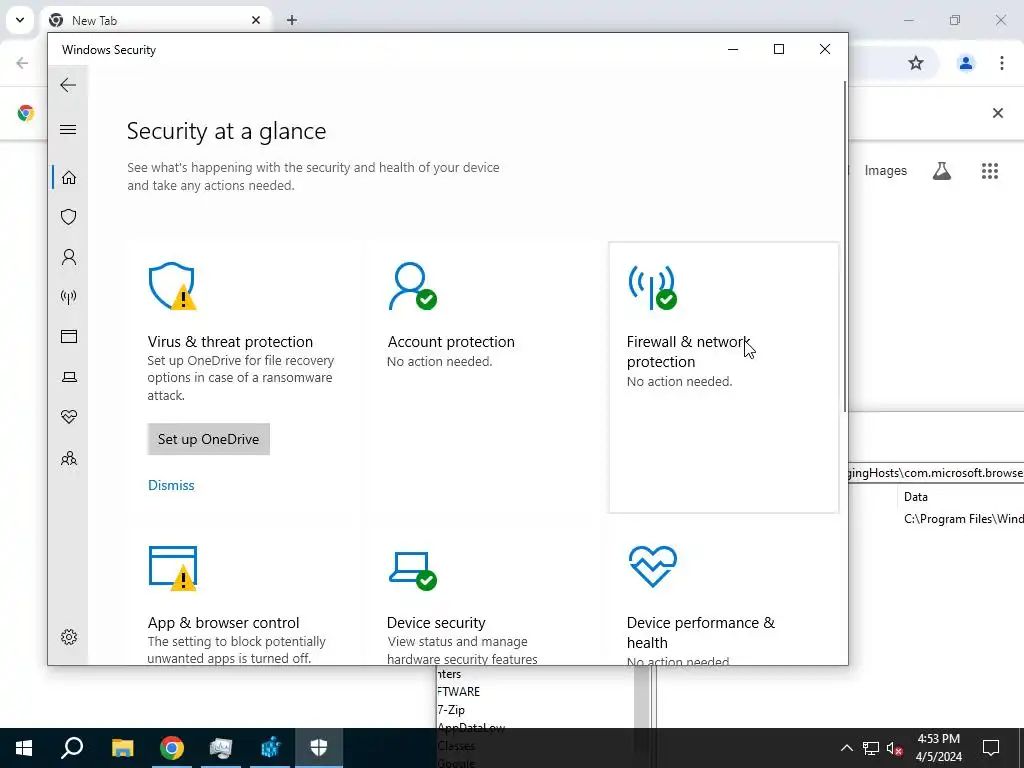This screenshot has height=768, width=1024.
Task: Open App & browser control heading
Action: pos(223,622)
